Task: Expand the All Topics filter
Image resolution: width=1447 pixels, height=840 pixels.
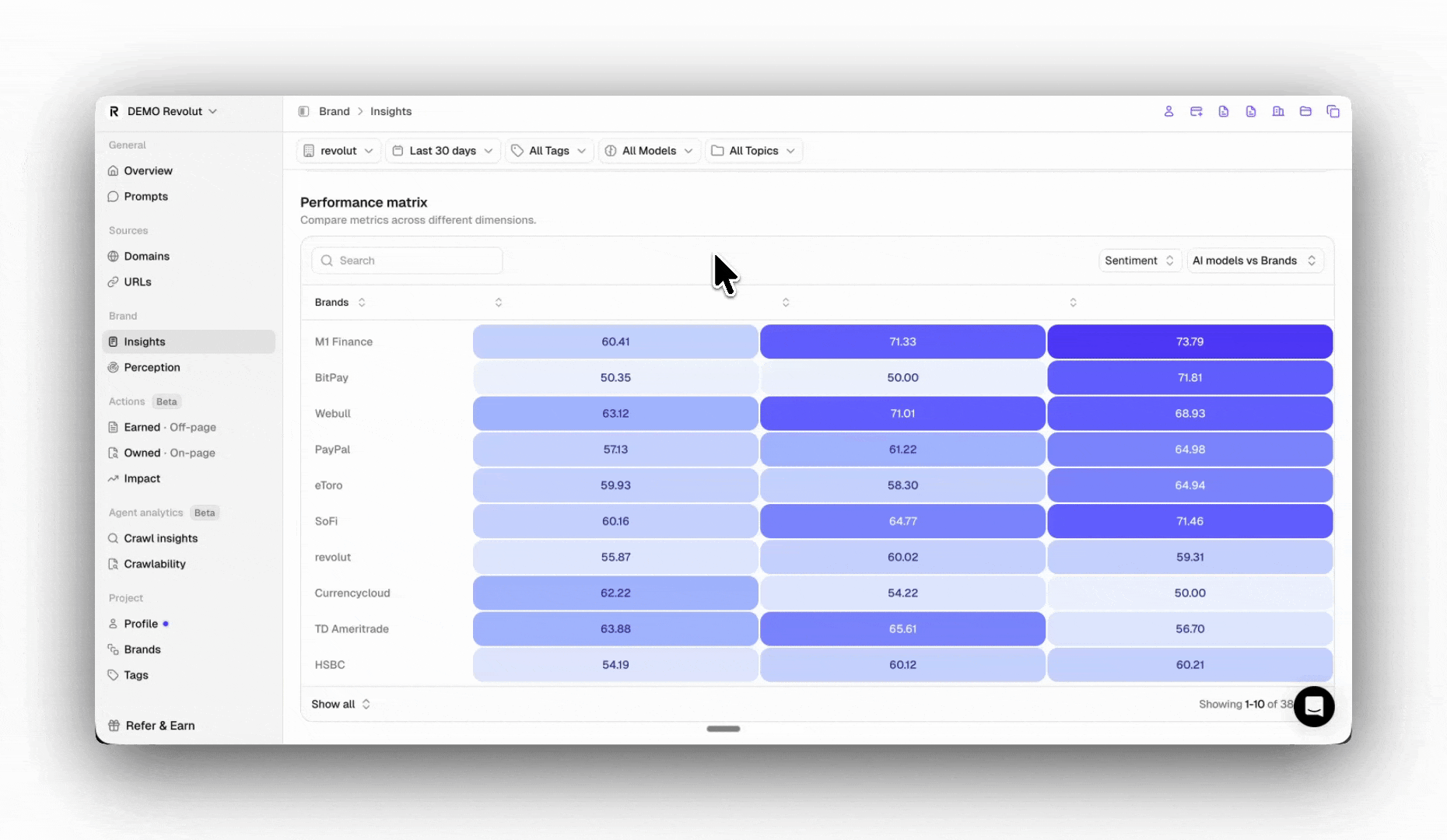Action: tap(754, 151)
